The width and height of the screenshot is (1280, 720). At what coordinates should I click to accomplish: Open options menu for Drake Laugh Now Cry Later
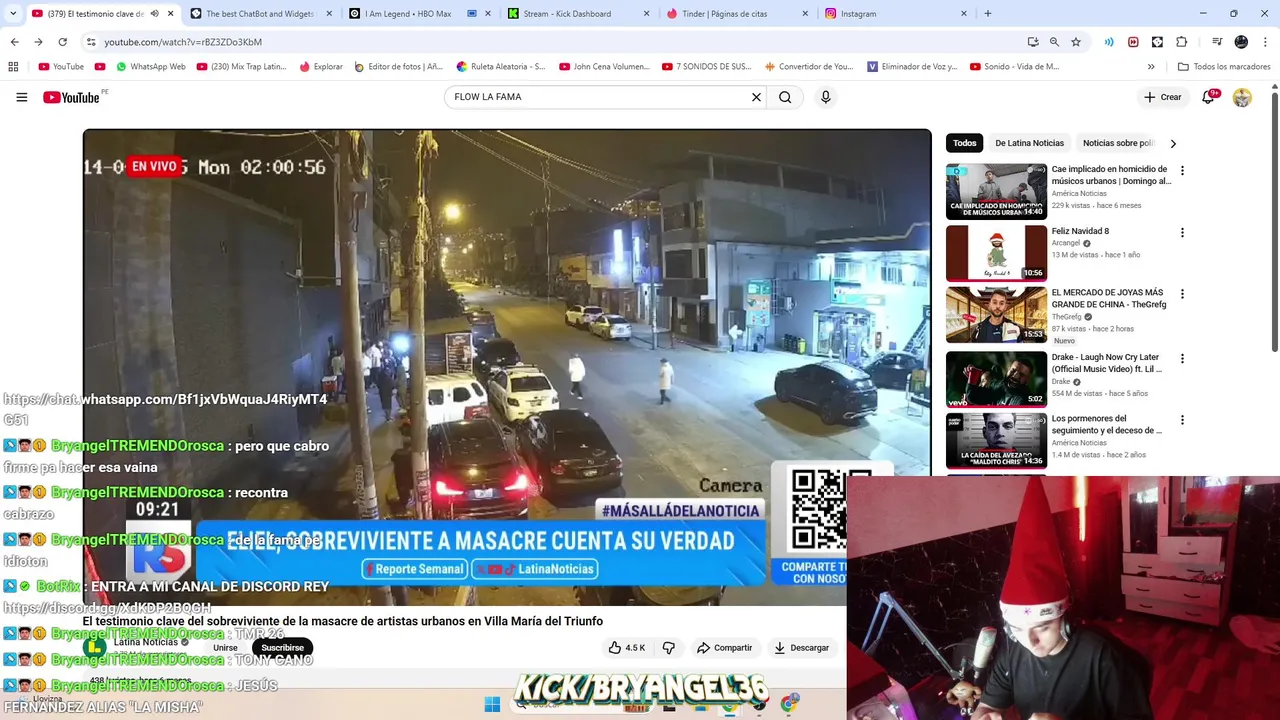(1182, 359)
